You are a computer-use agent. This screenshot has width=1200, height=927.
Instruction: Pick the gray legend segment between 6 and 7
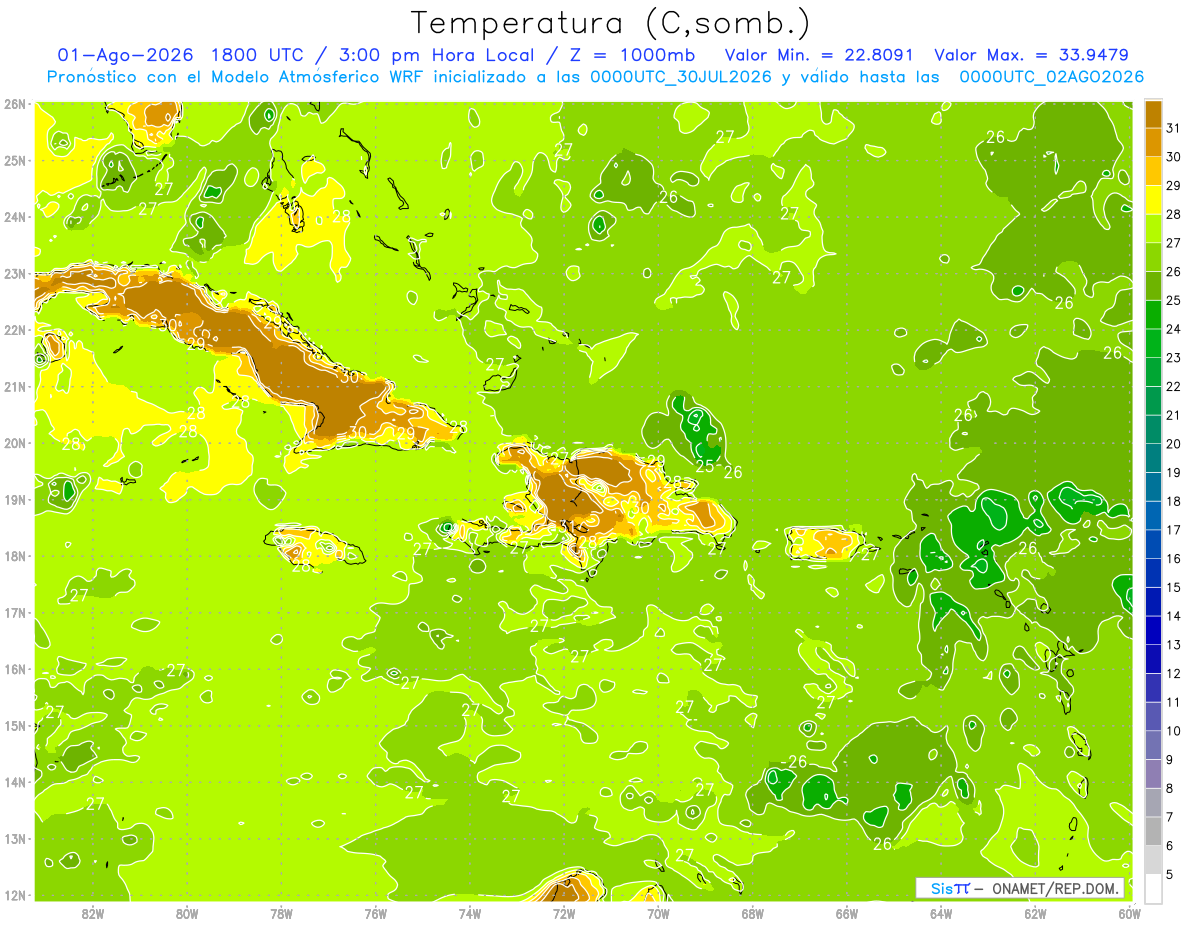click(x=1153, y=831)
